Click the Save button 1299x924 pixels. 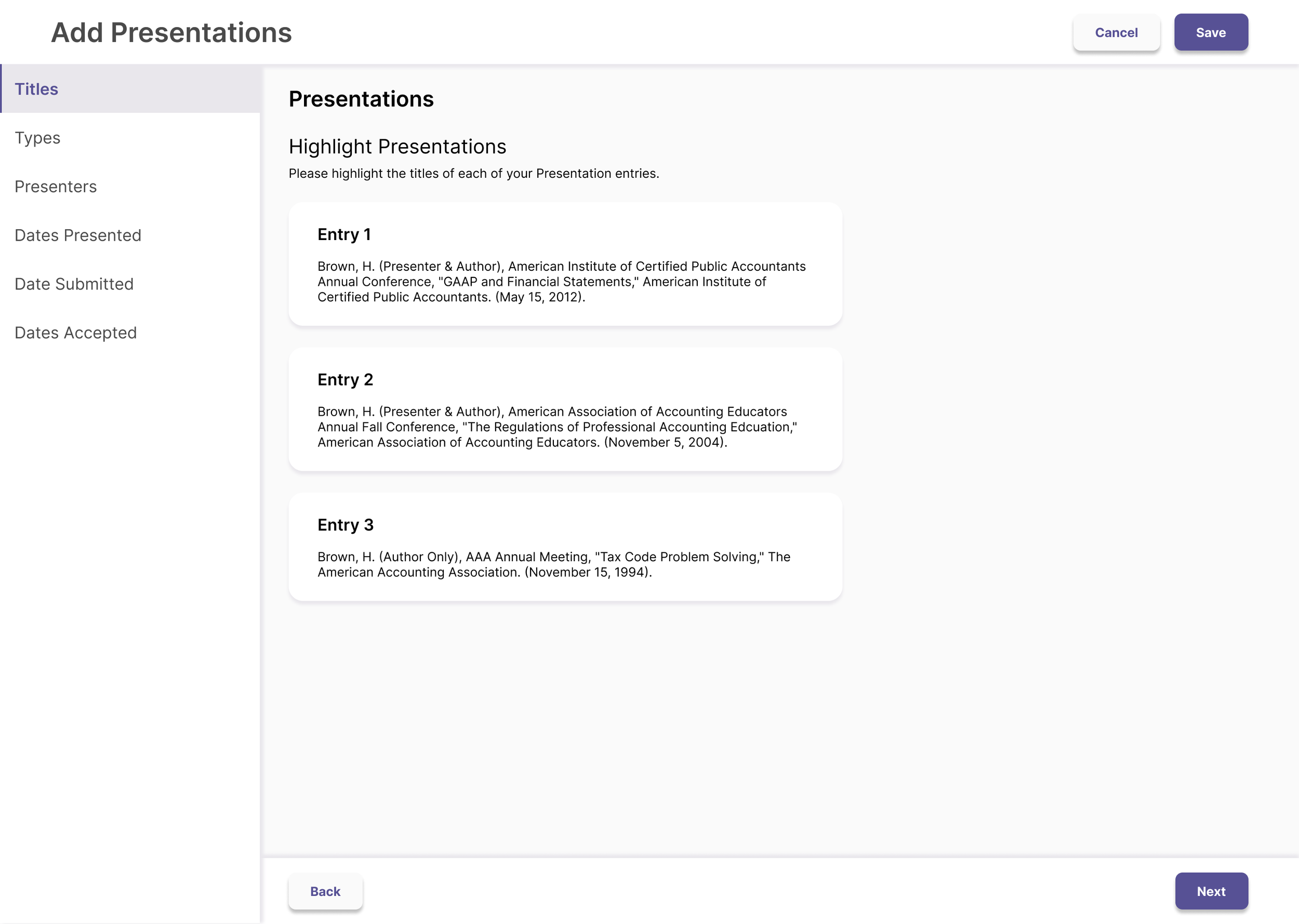(x=1210, y=32)
